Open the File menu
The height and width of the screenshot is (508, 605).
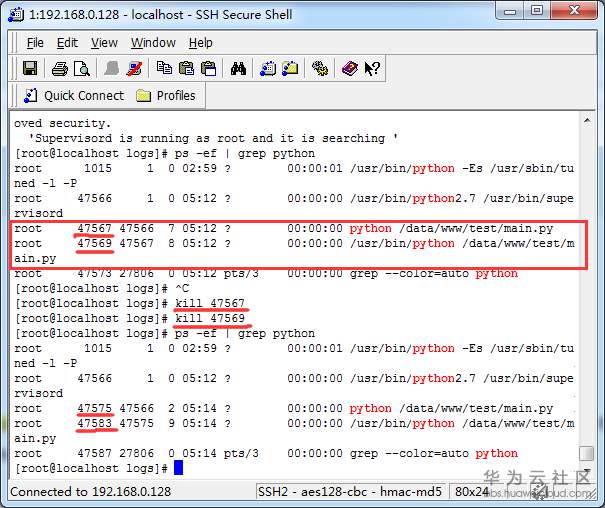click(x=35, y=43)
